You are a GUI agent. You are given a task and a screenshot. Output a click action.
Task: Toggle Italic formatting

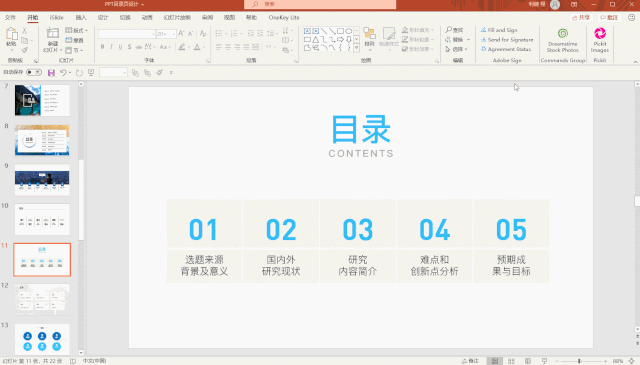tap(111, 47)
